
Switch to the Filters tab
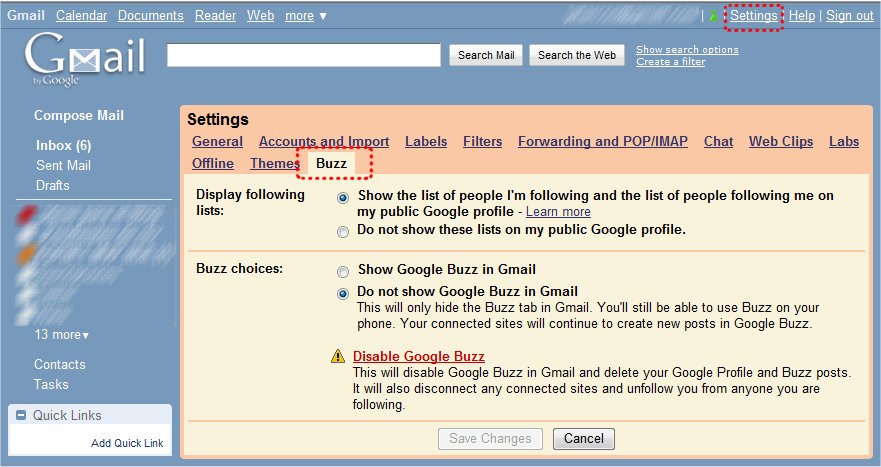(482, 142)
